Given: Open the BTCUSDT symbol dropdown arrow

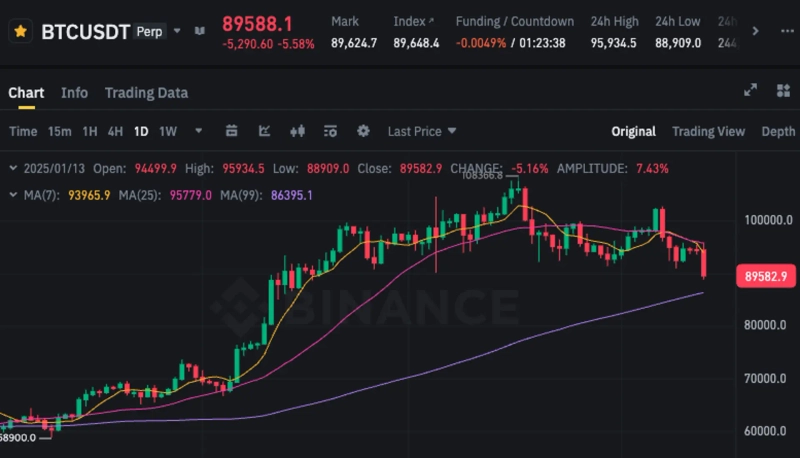Looking at the screenshot, I should pyautogui.click(x=178, y=31).
